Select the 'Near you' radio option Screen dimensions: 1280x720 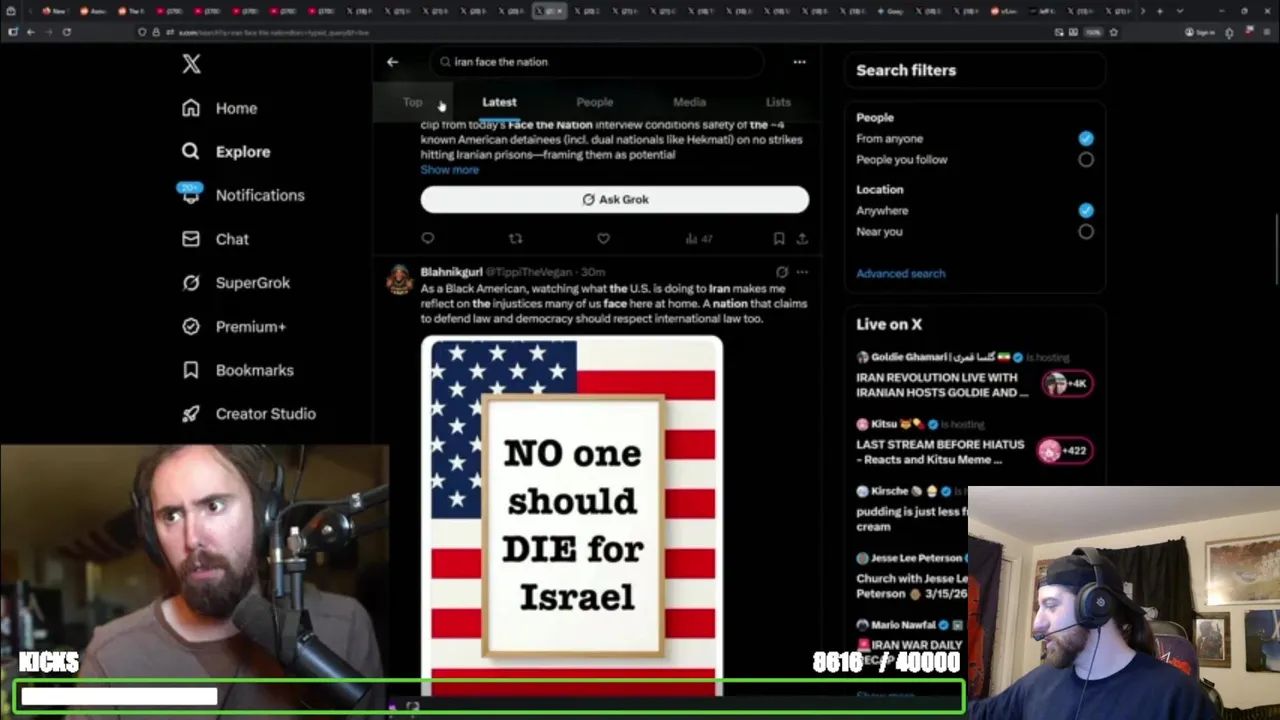pyautogui.click(x=1086, y=232)
